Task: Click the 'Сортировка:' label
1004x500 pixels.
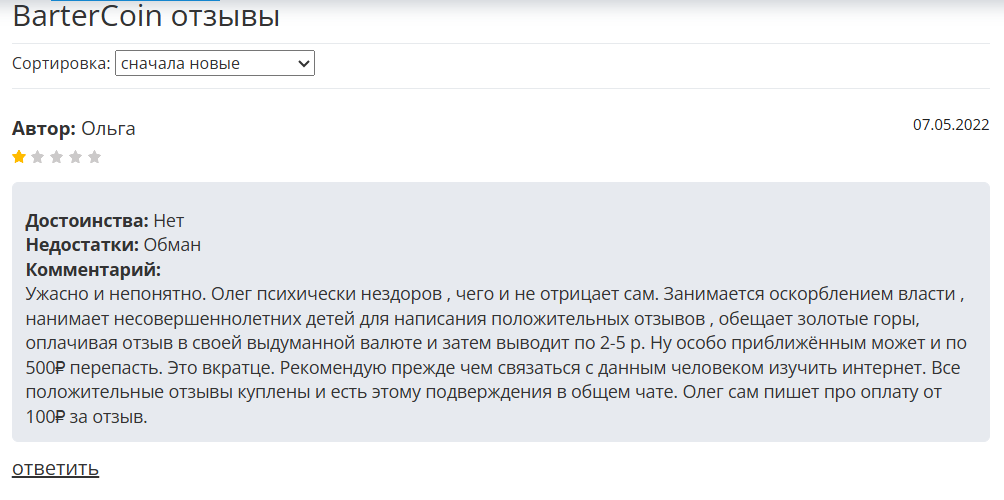Action: [61, 63]
